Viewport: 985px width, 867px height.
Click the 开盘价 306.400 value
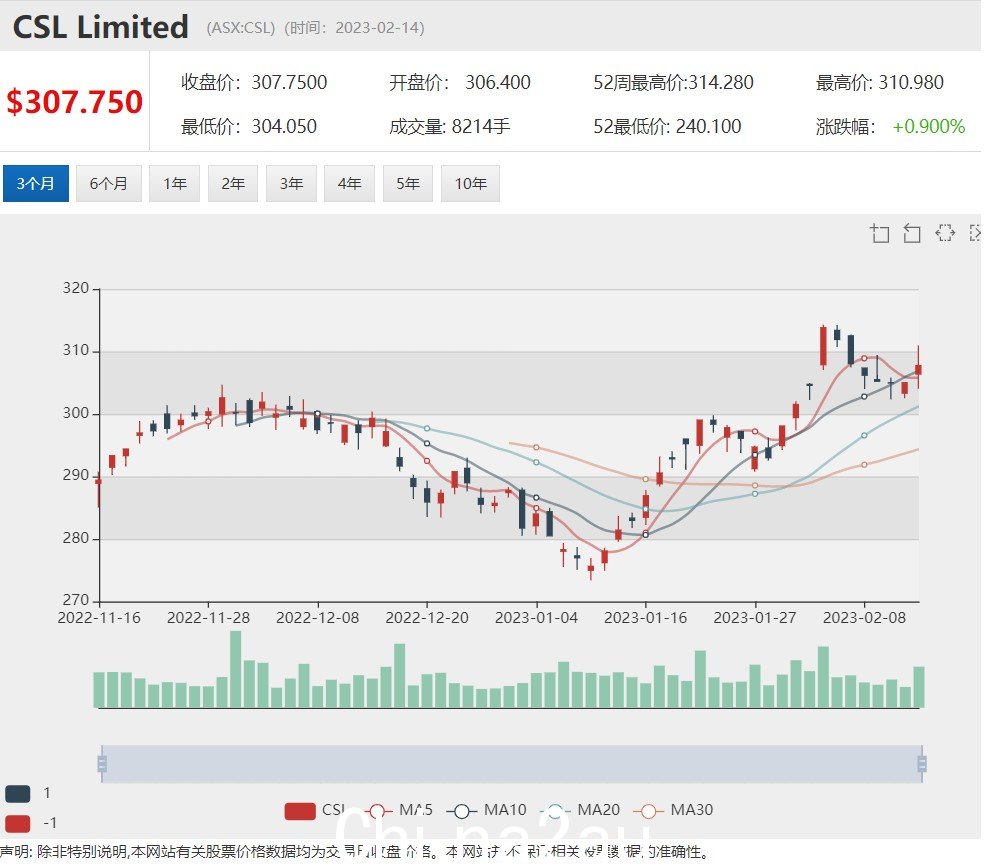click(498, 82)
